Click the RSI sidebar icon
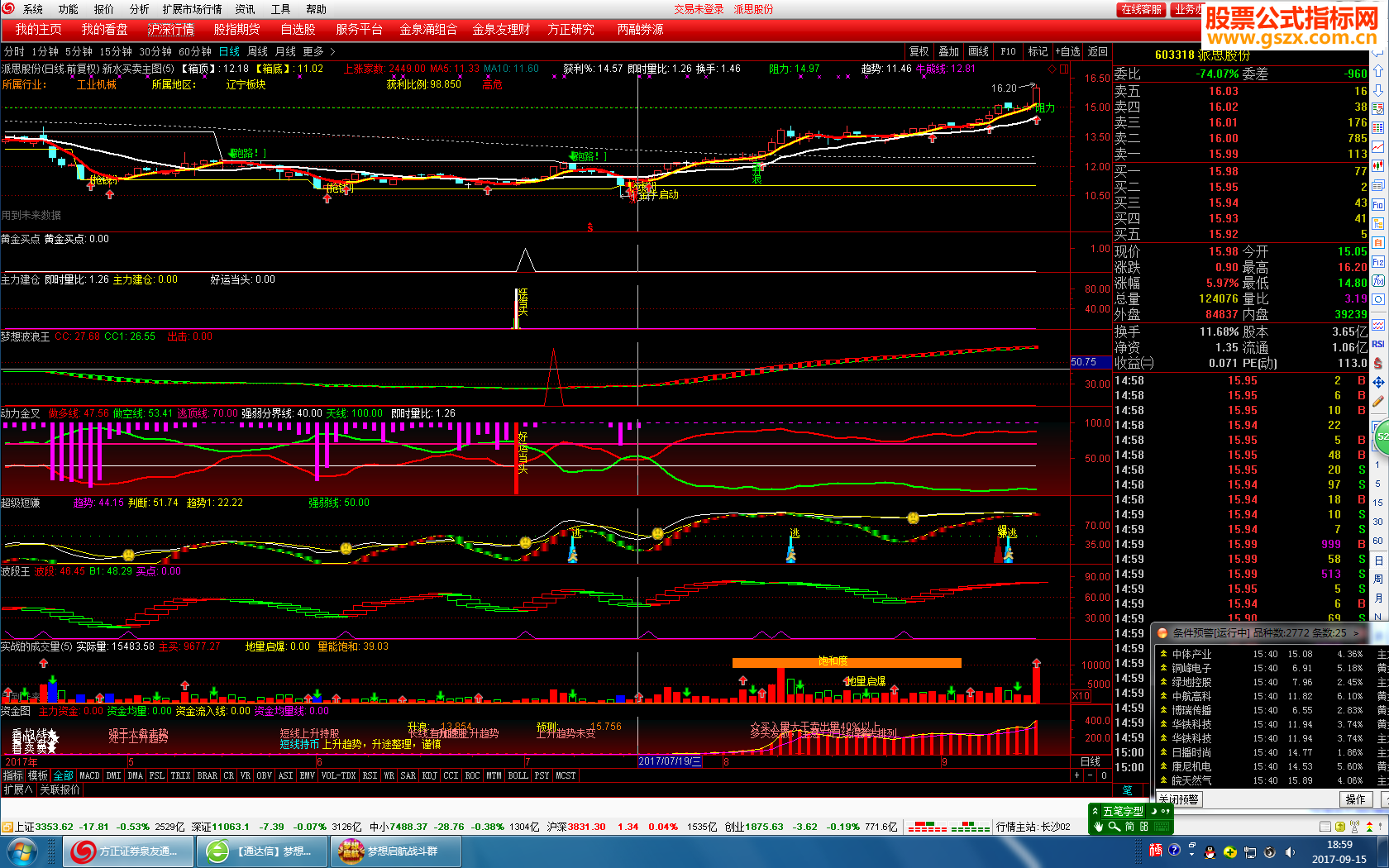 click(1378, 344)
